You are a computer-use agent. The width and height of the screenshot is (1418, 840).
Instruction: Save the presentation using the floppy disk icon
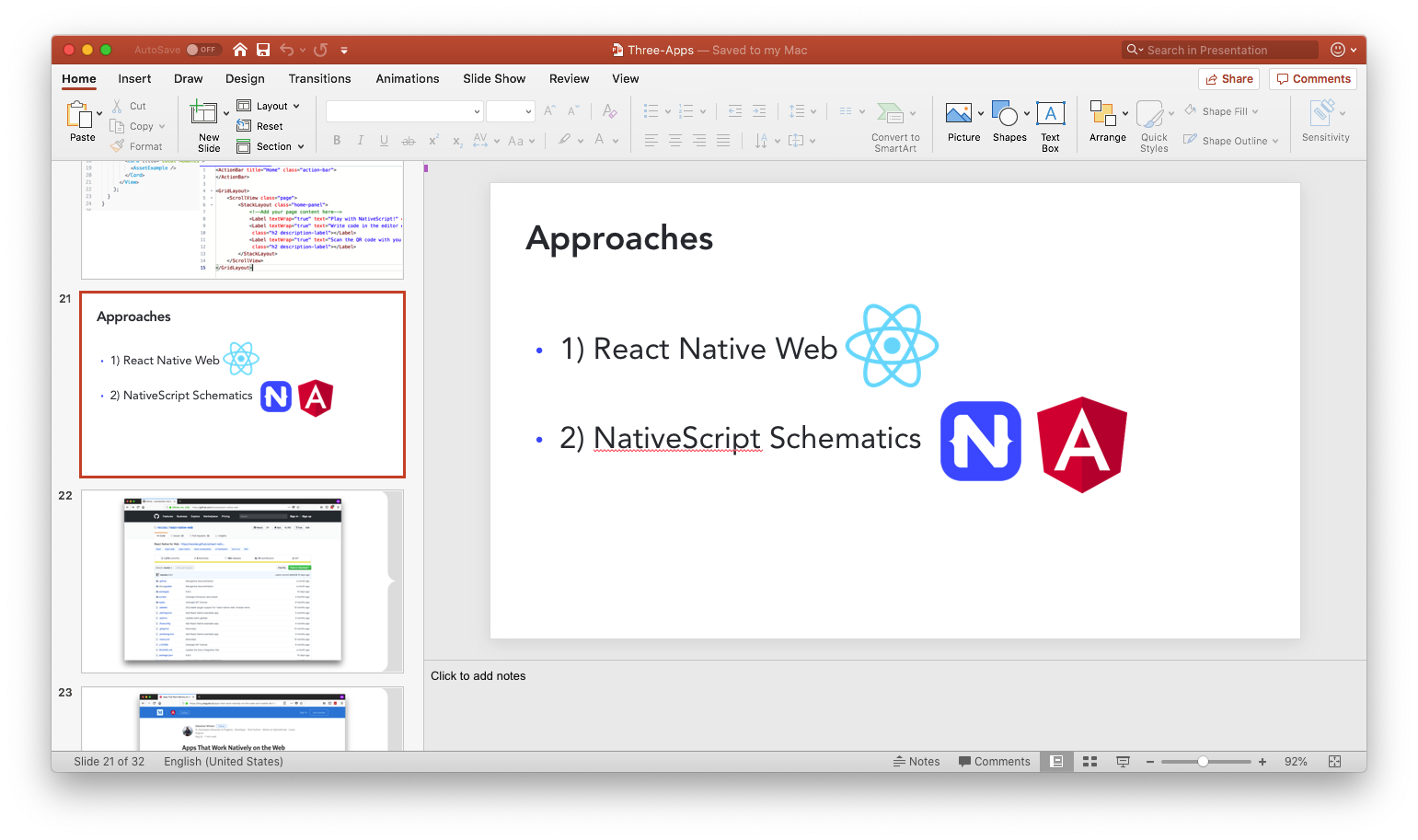[263, 50]
